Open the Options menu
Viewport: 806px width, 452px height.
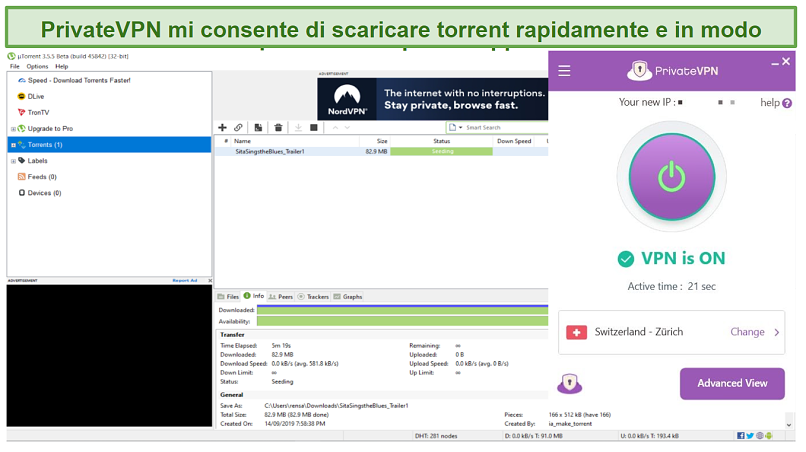point(37,66)
